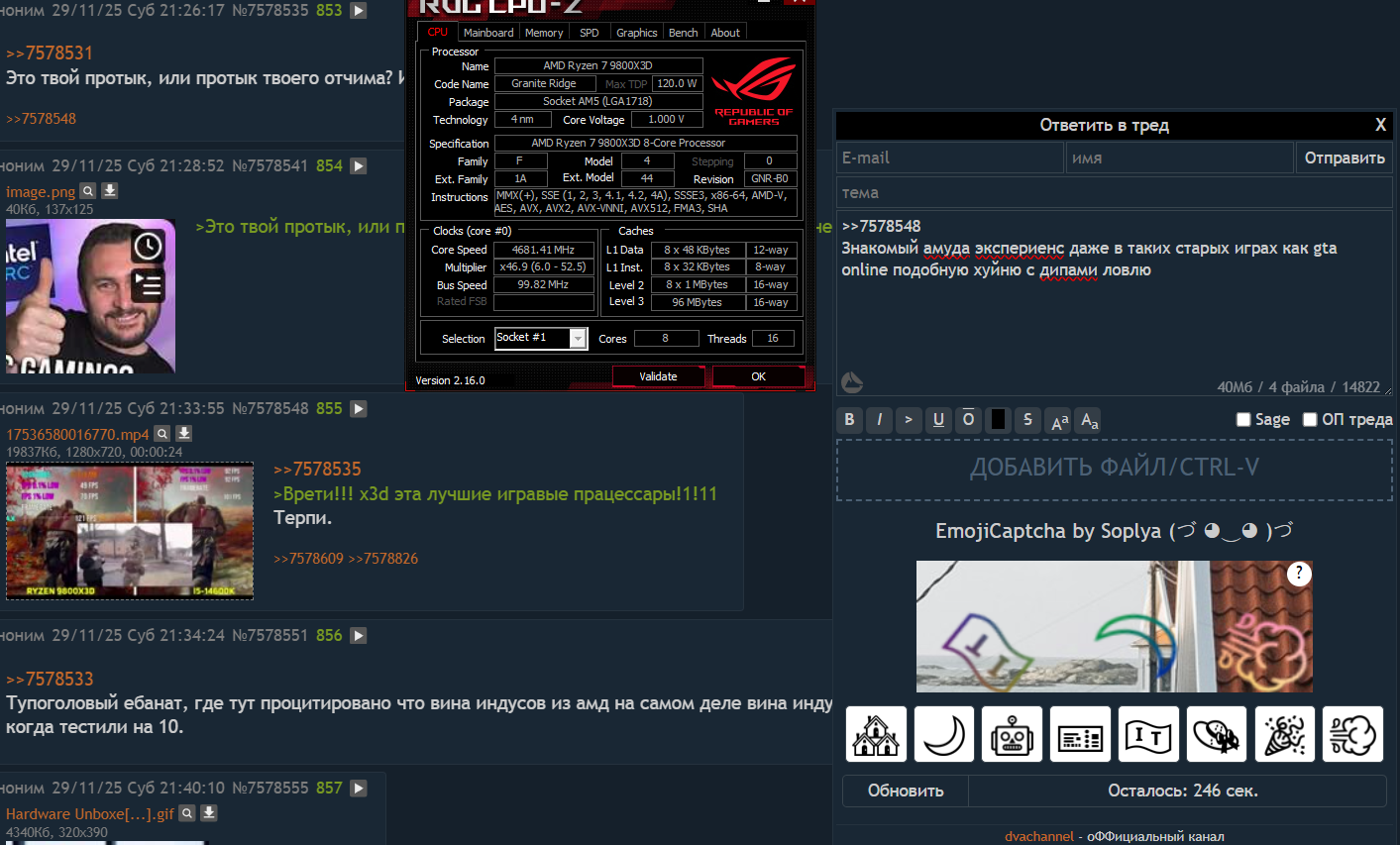Apply overline formatting in the reply form
The height and width of the screenshot is (845, 1400).
tap(968, 420)
